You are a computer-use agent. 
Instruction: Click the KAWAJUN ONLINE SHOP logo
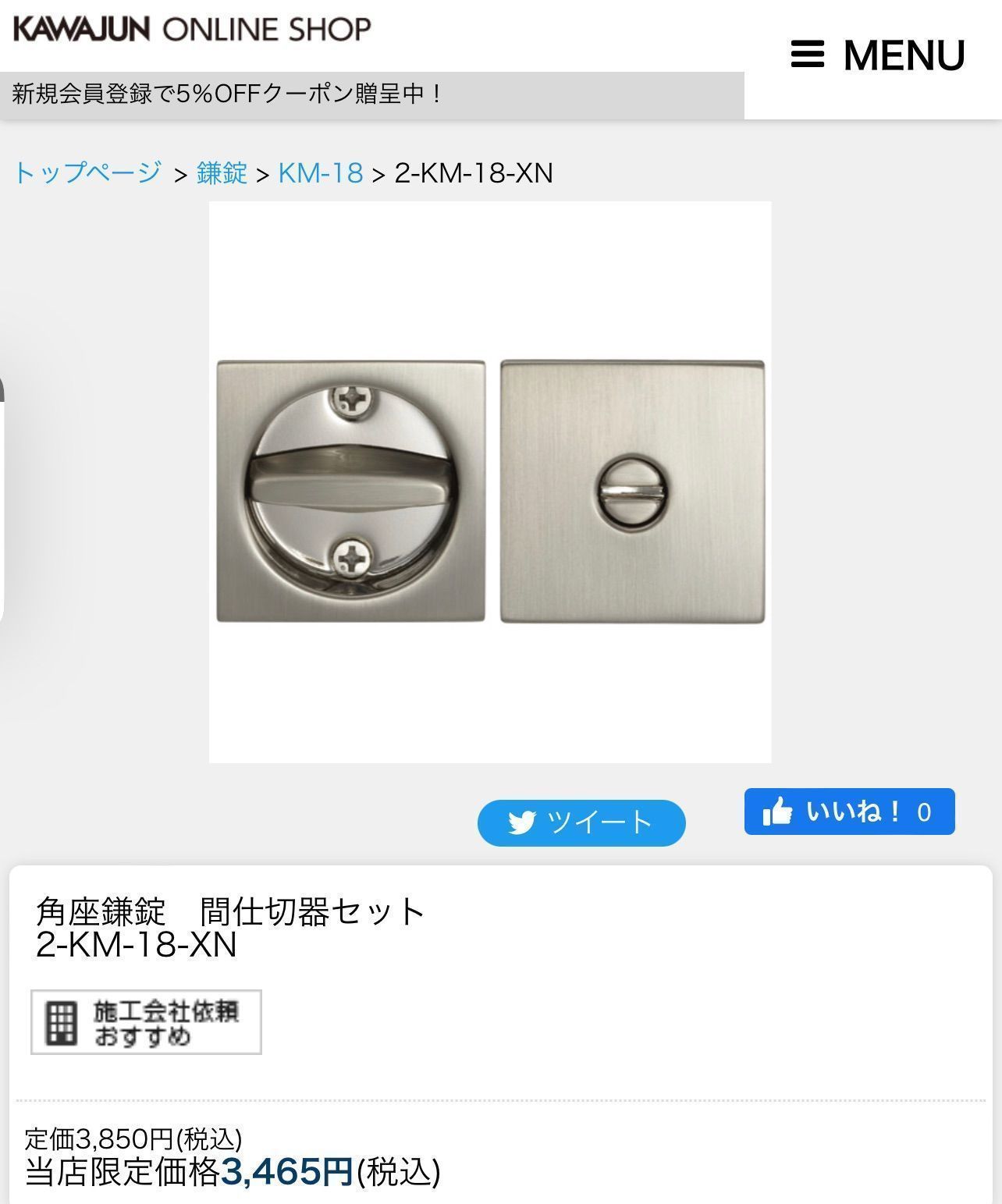(192, 30)
